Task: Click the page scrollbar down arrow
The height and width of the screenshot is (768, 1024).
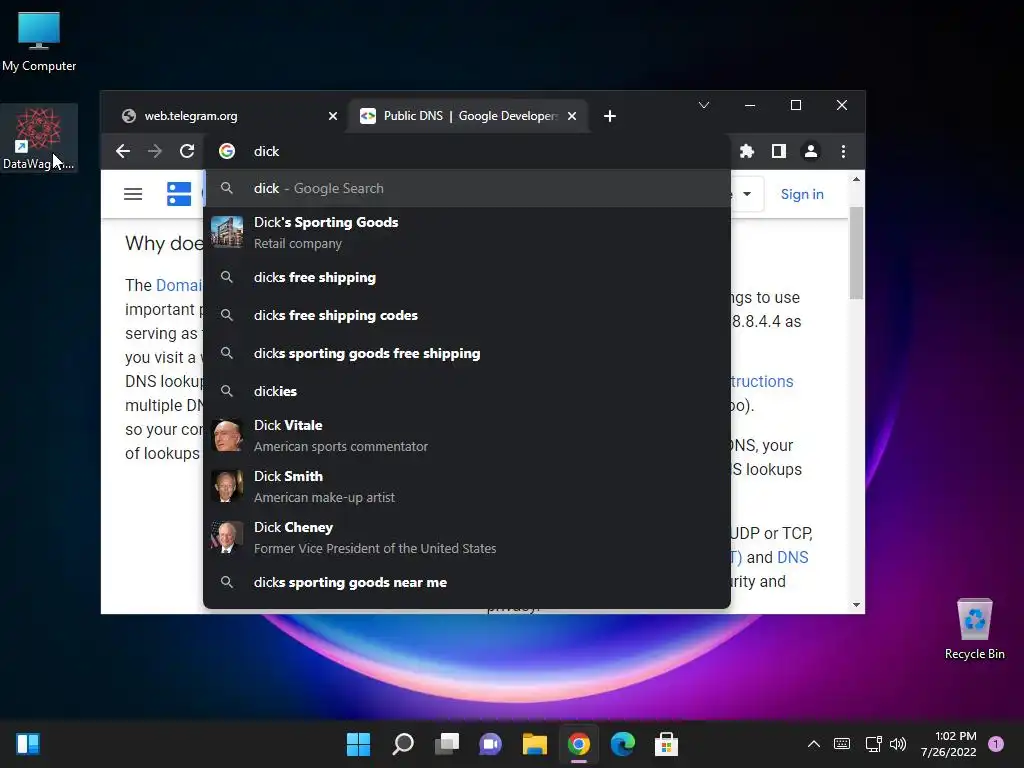Action: click(856, 605)
